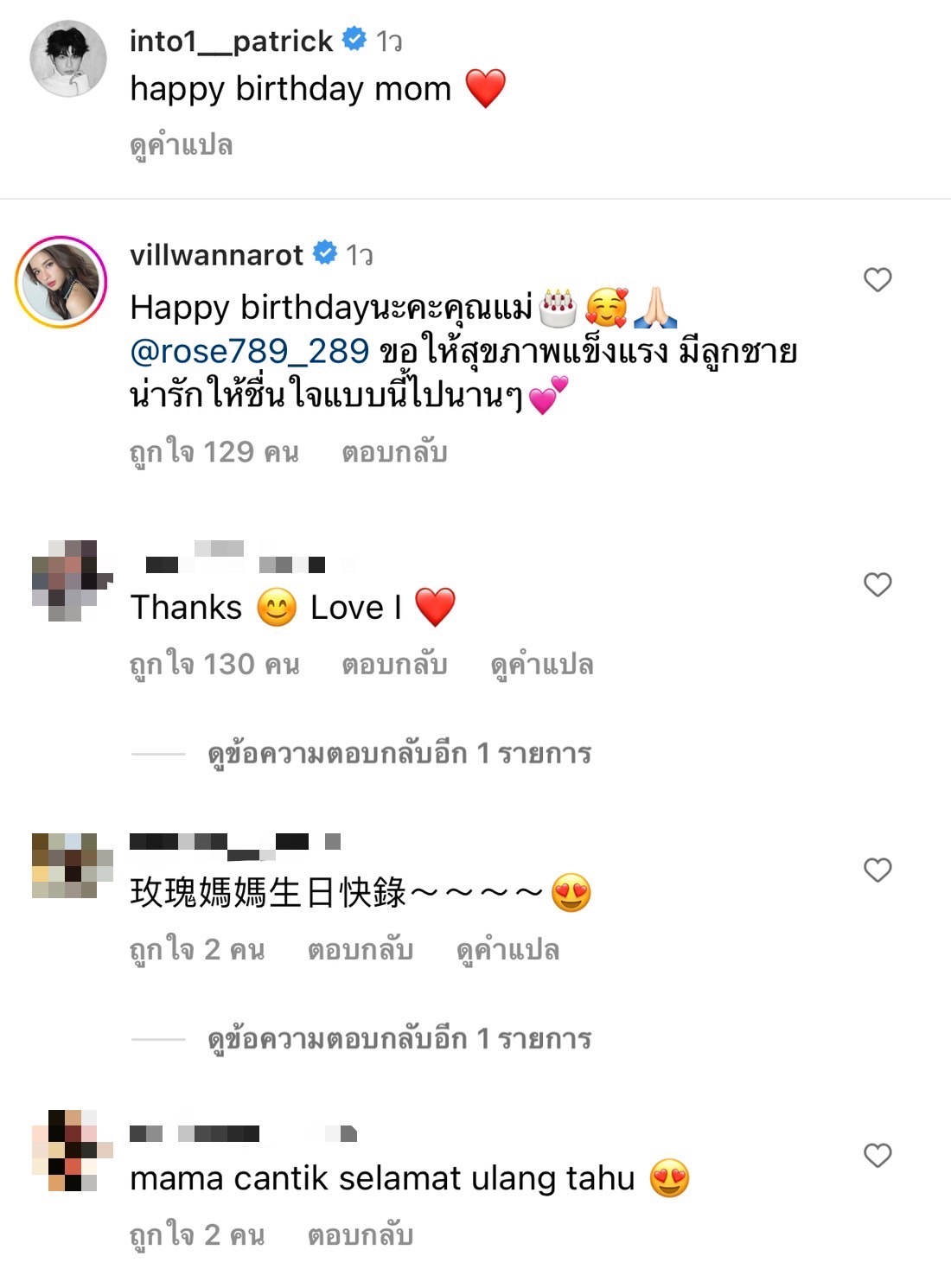
Task: View the 129 likes on villwannarot's comment
Action: click(x=214, y=451)
